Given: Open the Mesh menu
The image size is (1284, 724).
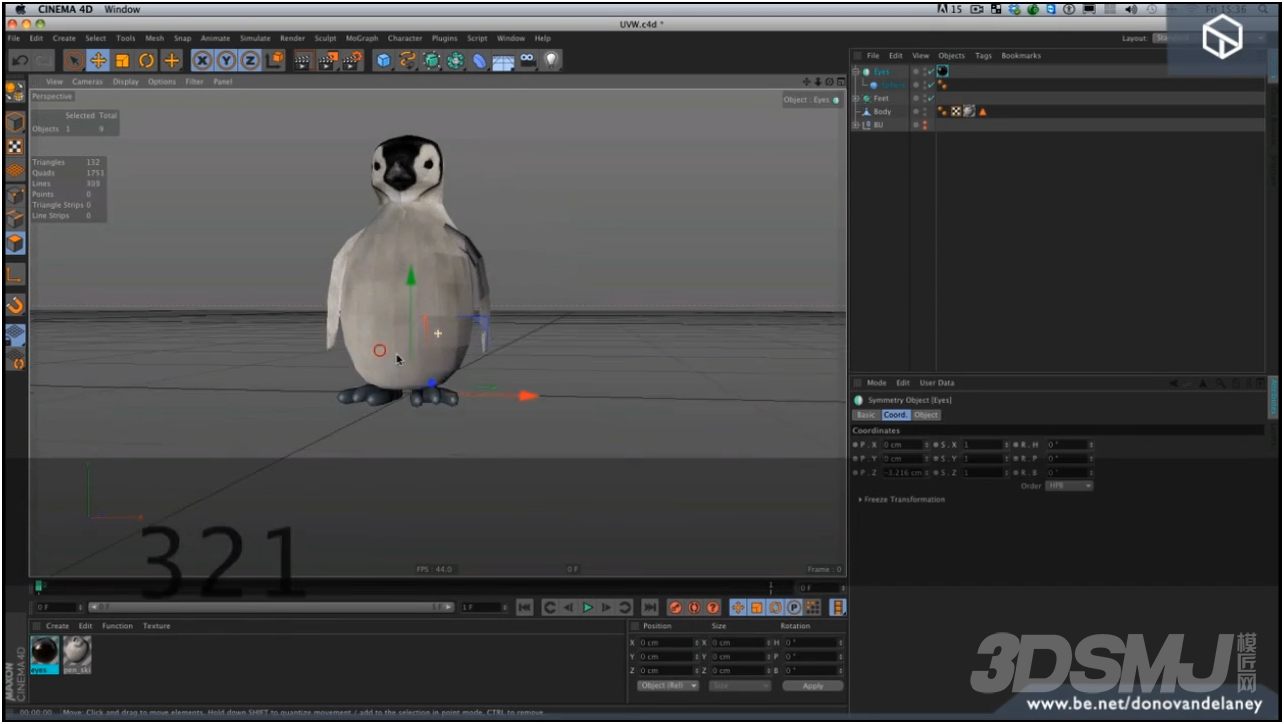Looking at the screenshot, I should click(x=154, y=38).
